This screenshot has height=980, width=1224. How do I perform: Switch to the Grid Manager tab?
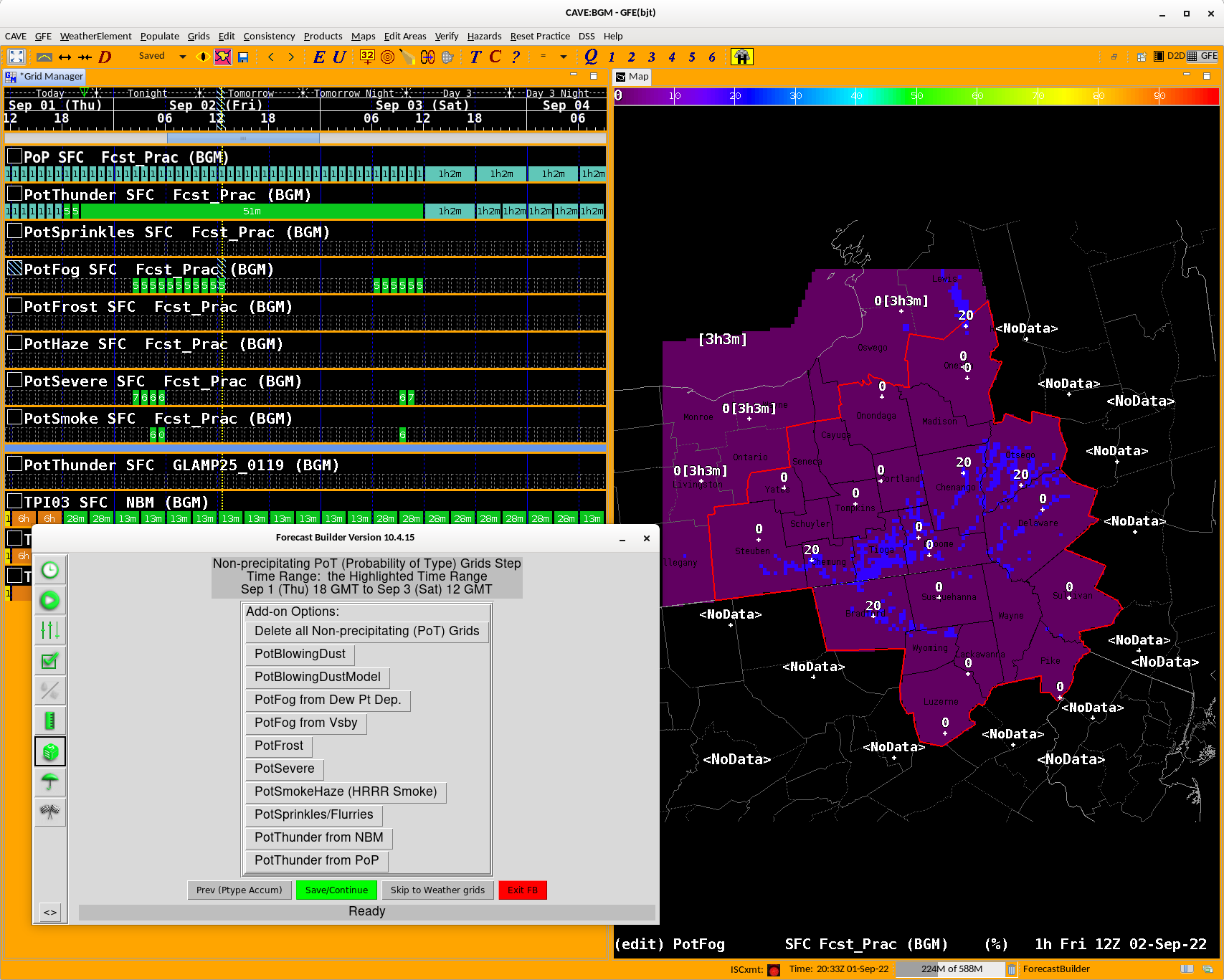pos(45,77)
